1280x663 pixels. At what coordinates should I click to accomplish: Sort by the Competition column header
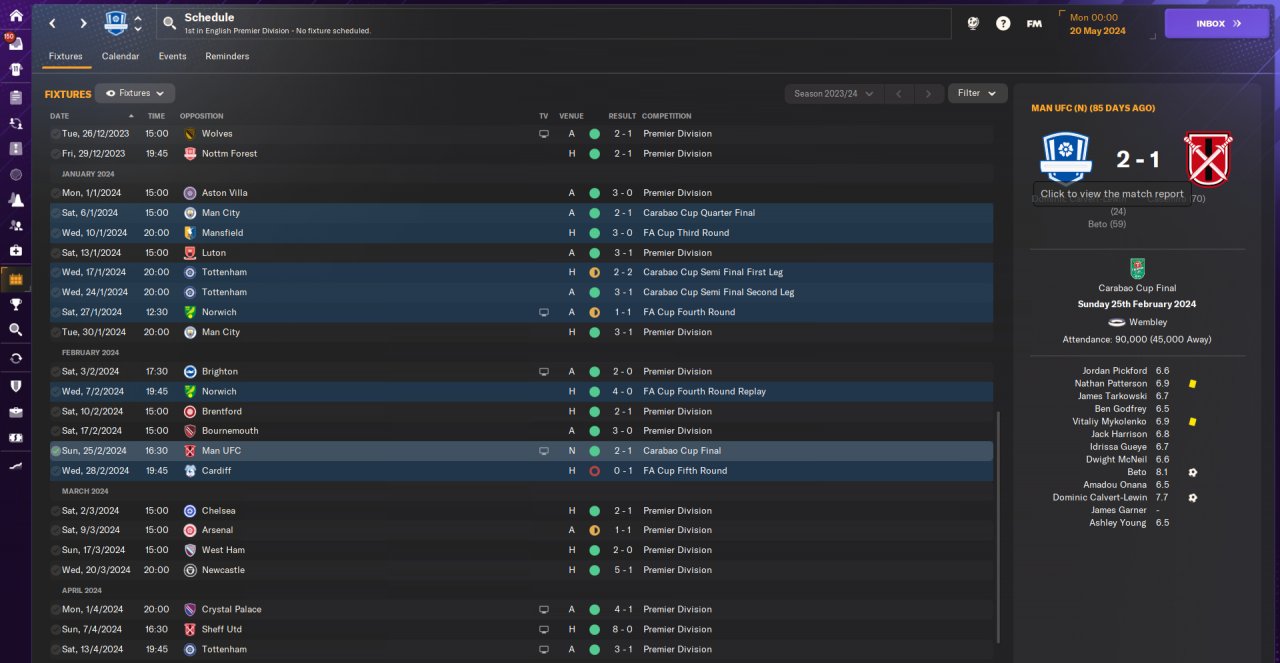tap(666, 116)
